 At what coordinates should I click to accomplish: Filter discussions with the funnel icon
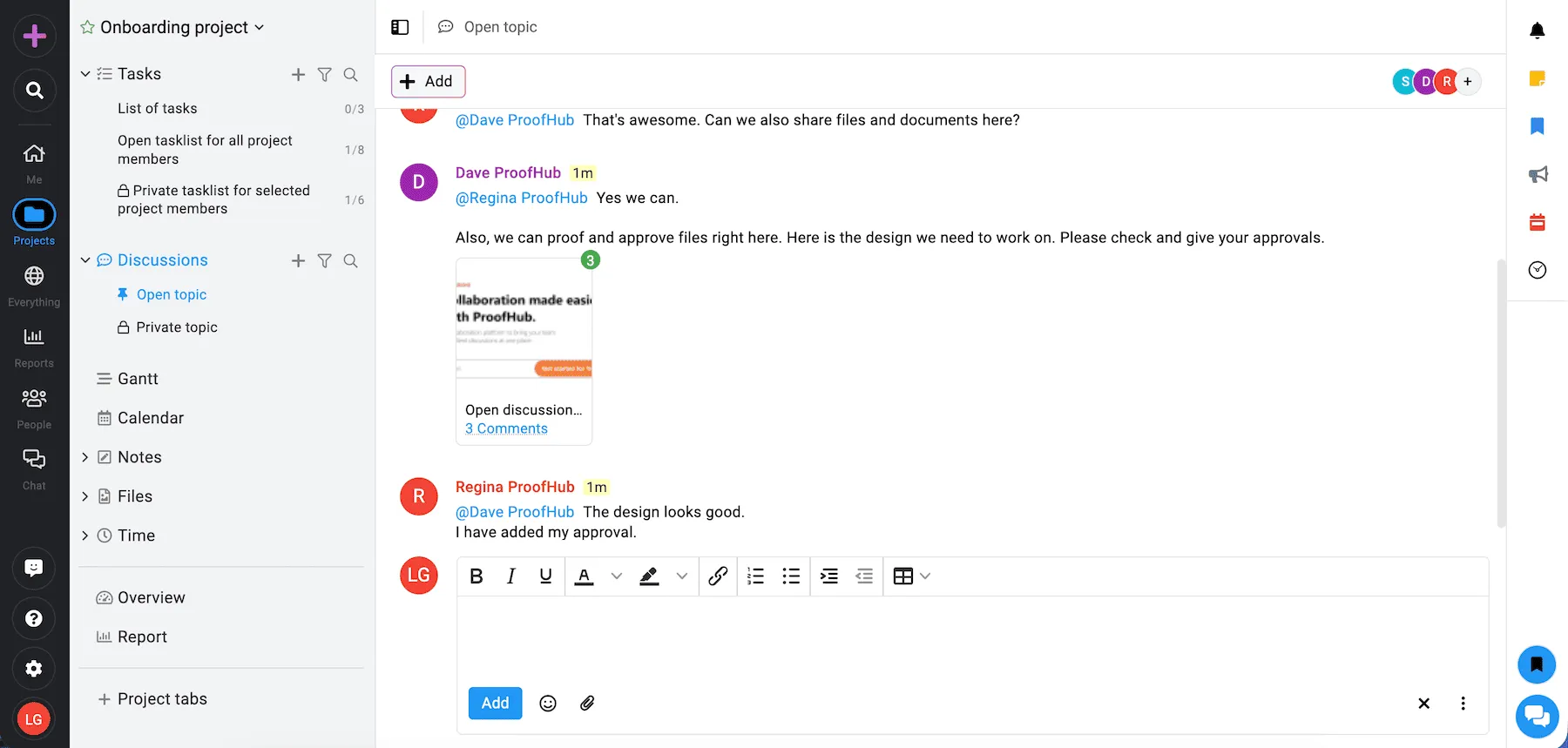[324, 260]
